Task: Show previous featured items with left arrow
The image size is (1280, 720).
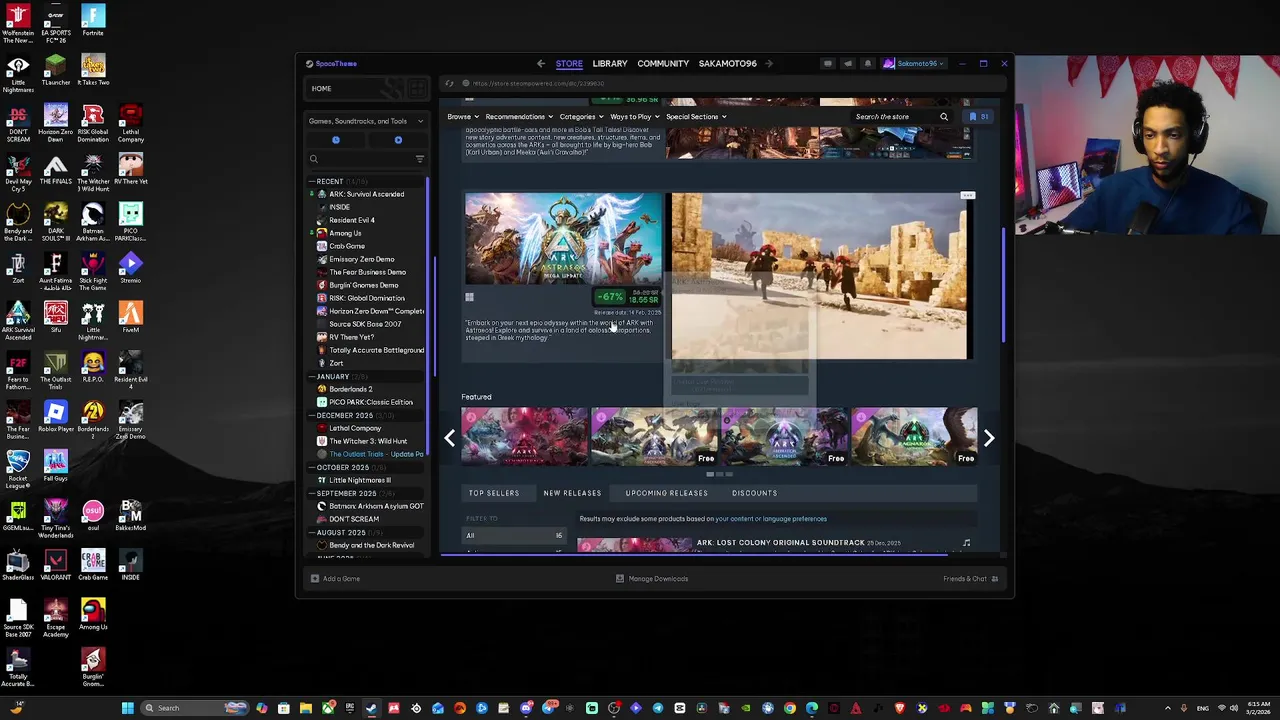Action: click(x=450, y=438)
